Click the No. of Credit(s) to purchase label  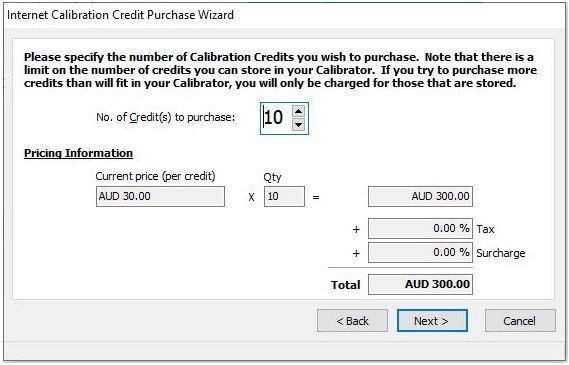[165, 118]
